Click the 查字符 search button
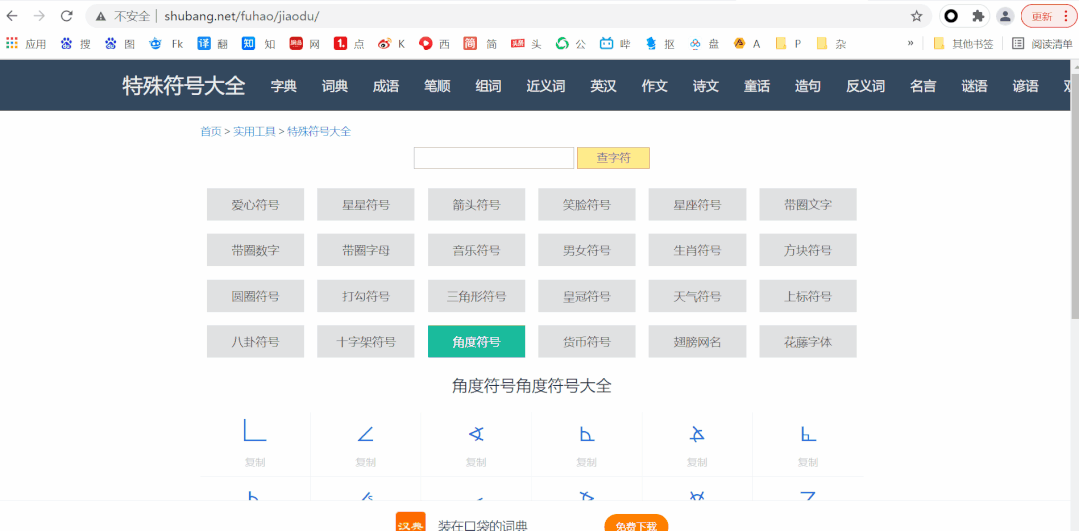 pyautogui.click(x=613, y=158)
